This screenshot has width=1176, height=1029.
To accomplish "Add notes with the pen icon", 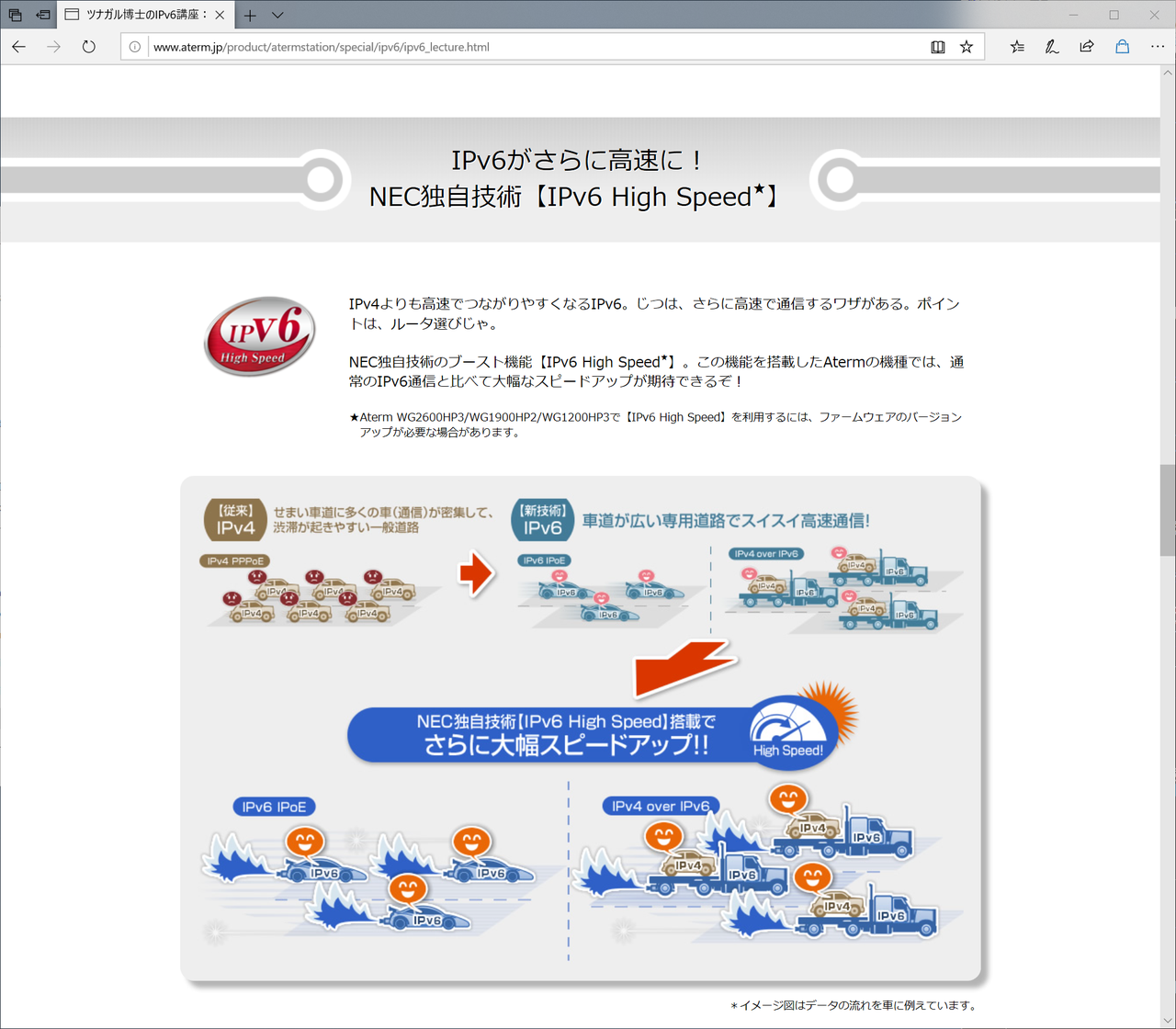I will tap(1052, 47).
